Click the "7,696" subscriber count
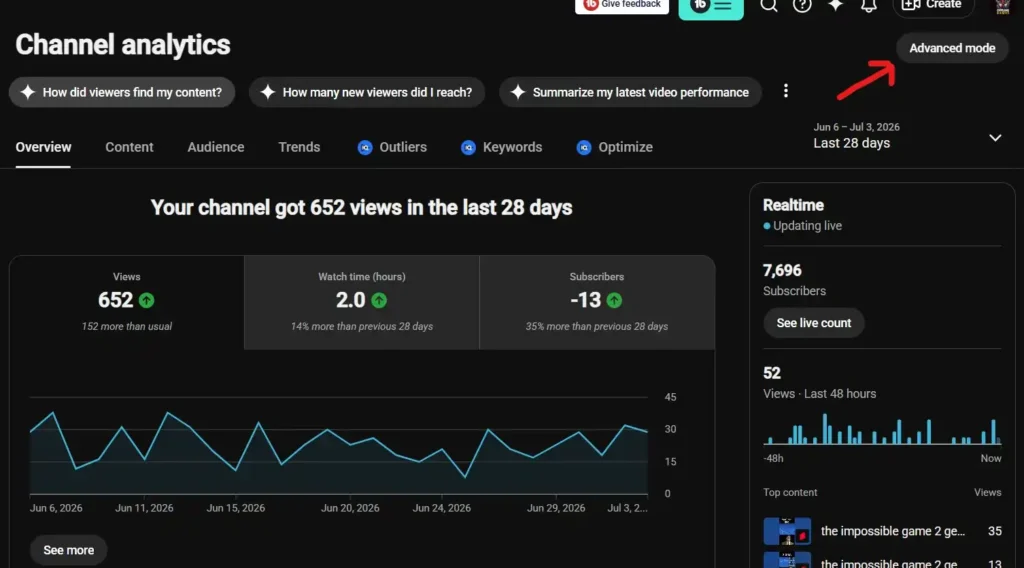This screenshot has width=1024, height=568. [x=782, y=270]
